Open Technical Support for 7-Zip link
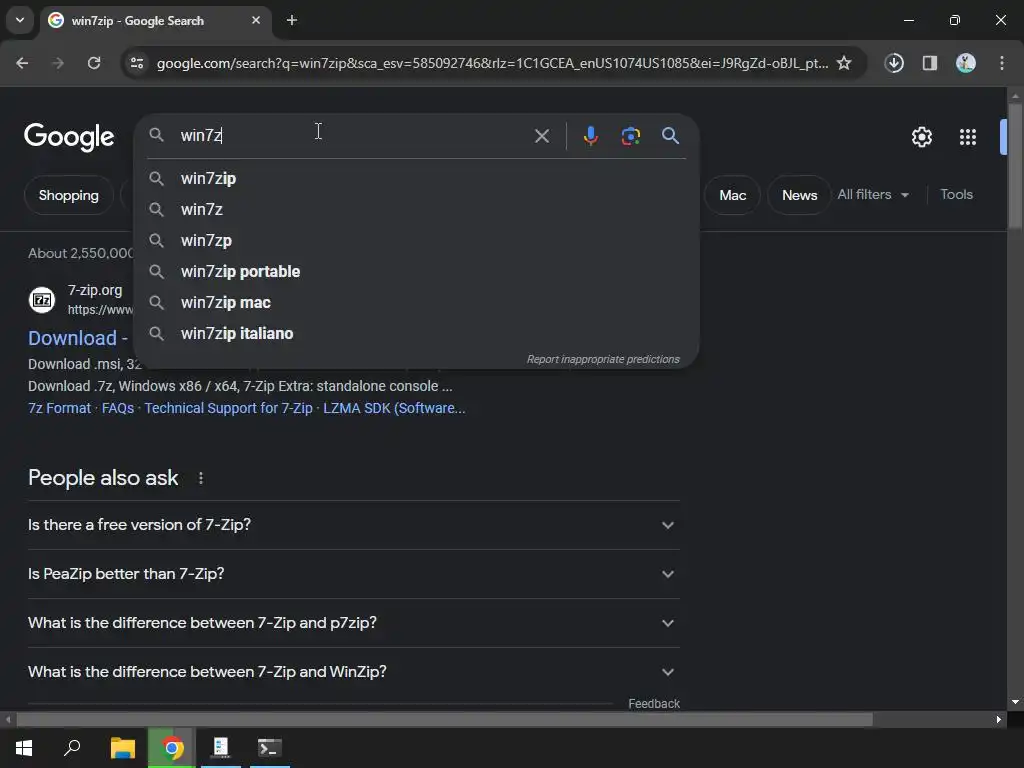Image resolution: width=1024 pixels, height=768 pixels. 229,408
